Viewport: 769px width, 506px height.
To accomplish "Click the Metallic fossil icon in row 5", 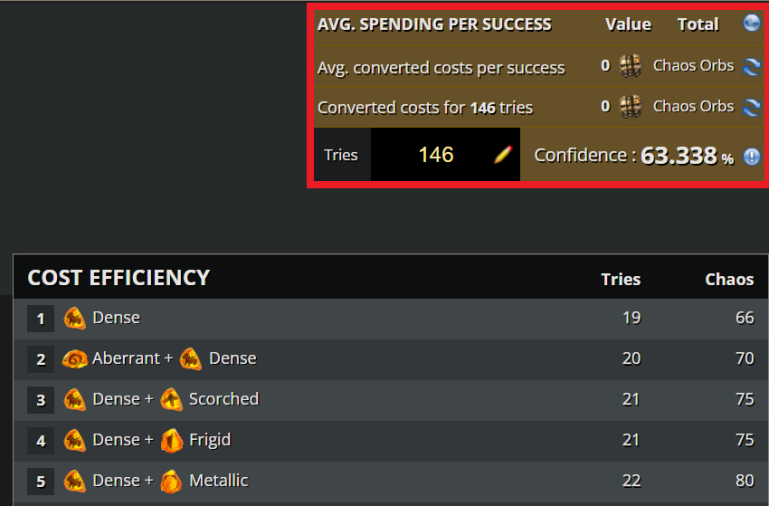I will tap(171, 481).
